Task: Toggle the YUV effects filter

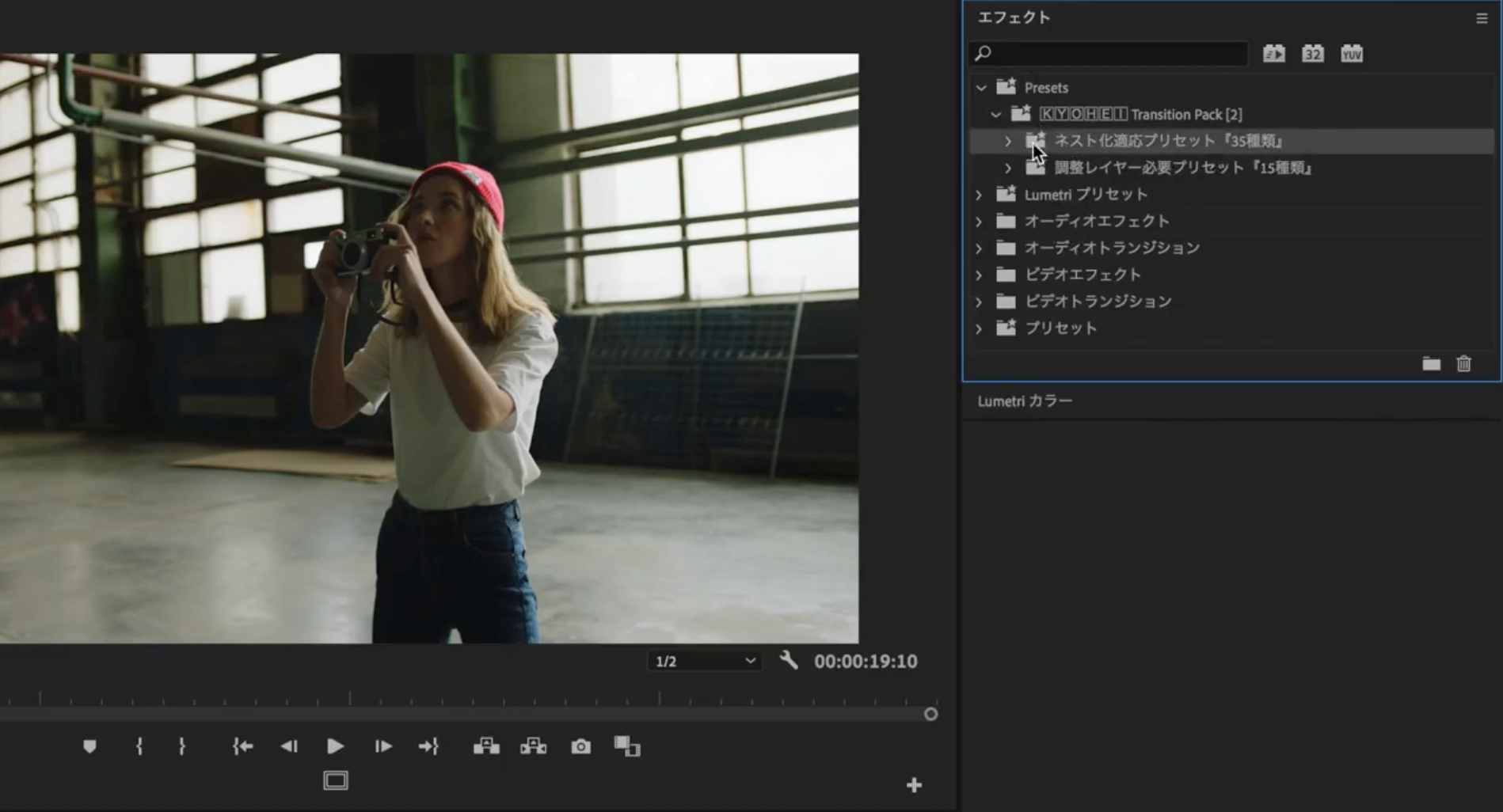Action: coord(1351,53)
